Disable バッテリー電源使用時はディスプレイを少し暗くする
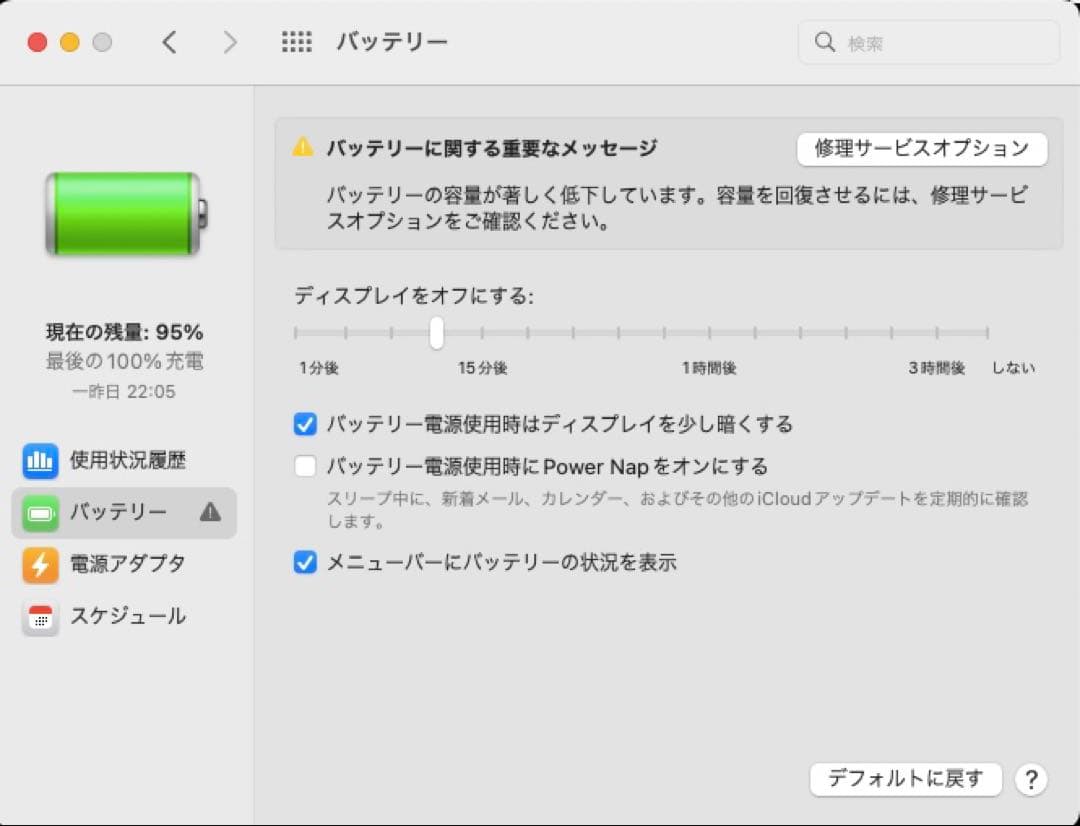 click(x=305, y=424)
